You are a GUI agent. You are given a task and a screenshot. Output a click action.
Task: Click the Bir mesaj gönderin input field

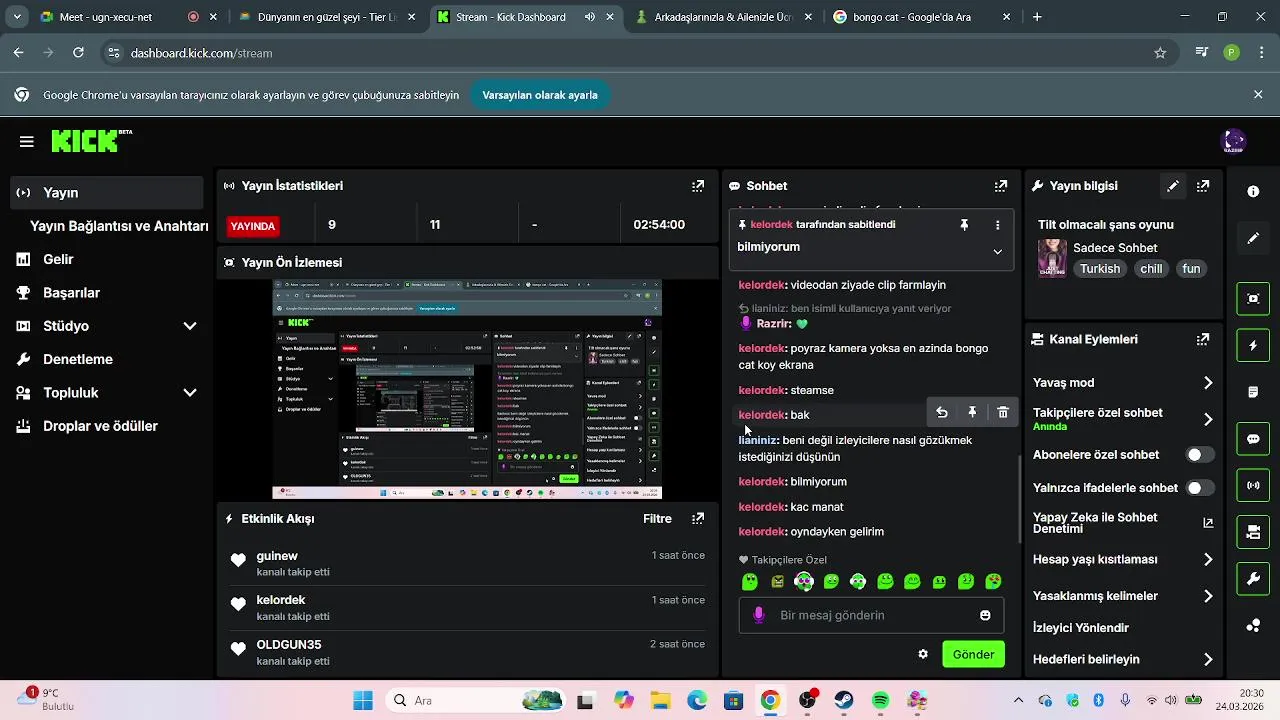point(871,615)
